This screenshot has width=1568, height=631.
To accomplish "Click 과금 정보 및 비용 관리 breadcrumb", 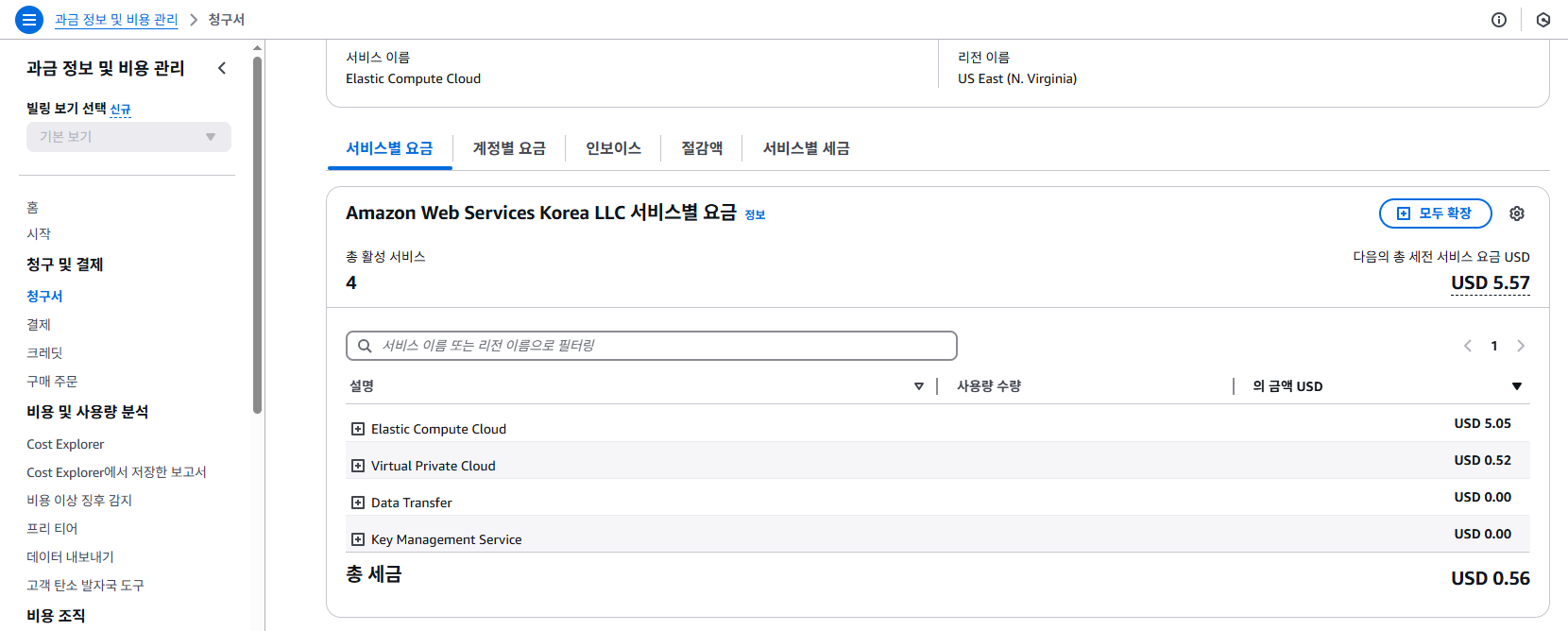I will click(x=116, y=20).
